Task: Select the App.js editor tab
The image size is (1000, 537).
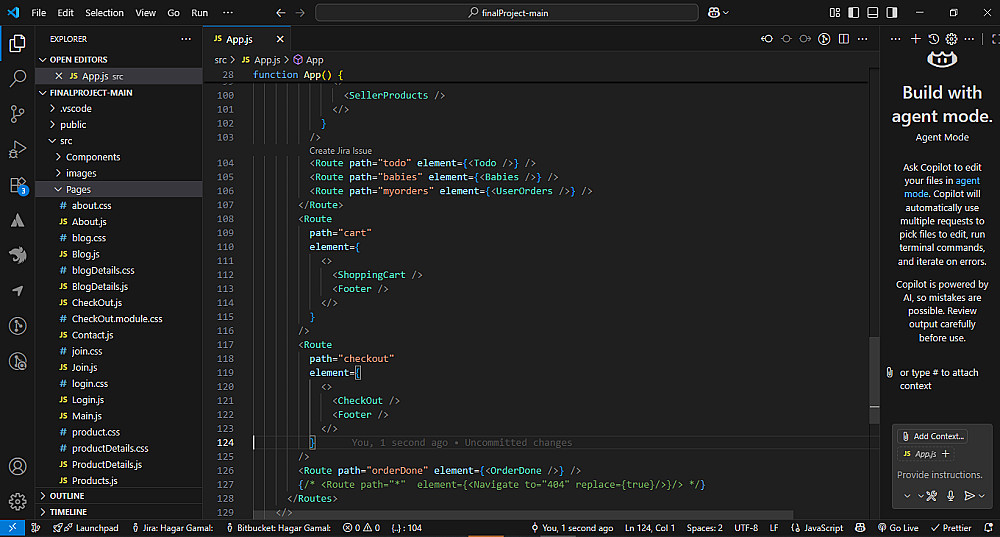Action: [241, 39]
